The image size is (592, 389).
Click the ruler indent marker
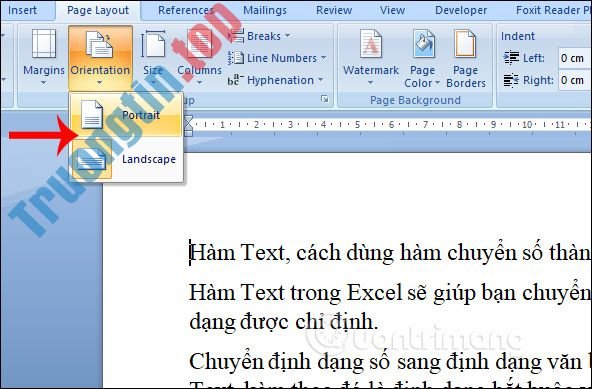188,126
